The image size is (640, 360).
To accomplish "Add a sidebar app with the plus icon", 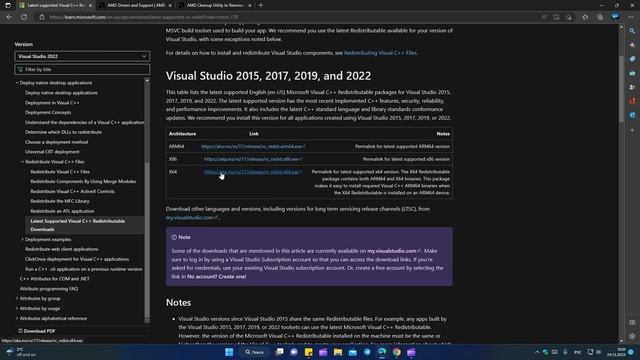I will click(632, 131).
